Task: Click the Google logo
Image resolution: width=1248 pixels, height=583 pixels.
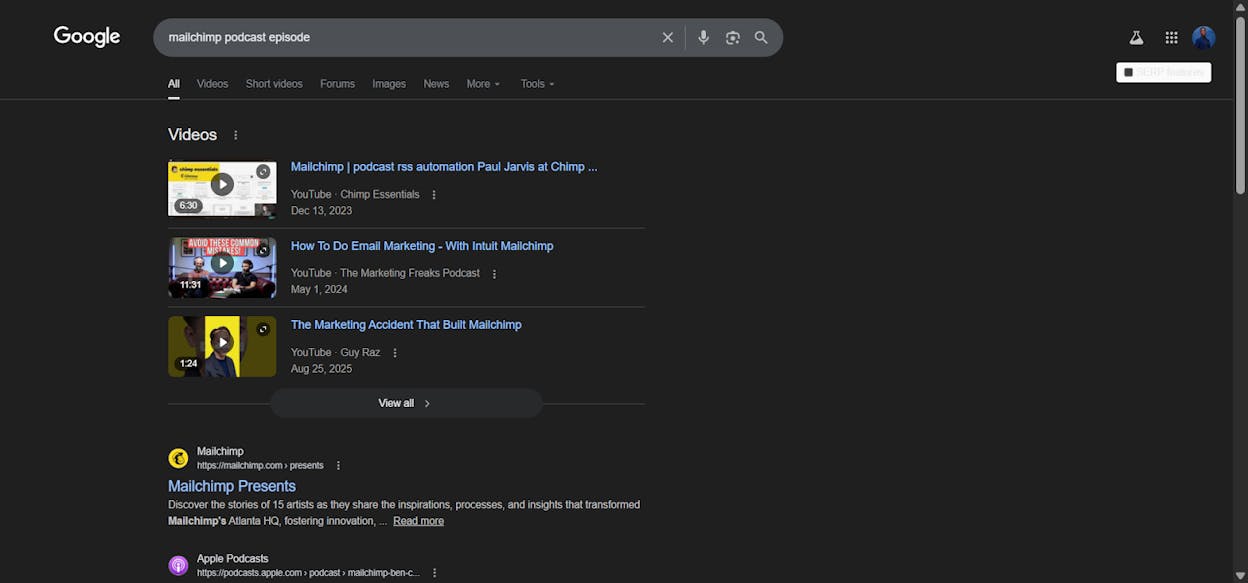Action: 87,37
